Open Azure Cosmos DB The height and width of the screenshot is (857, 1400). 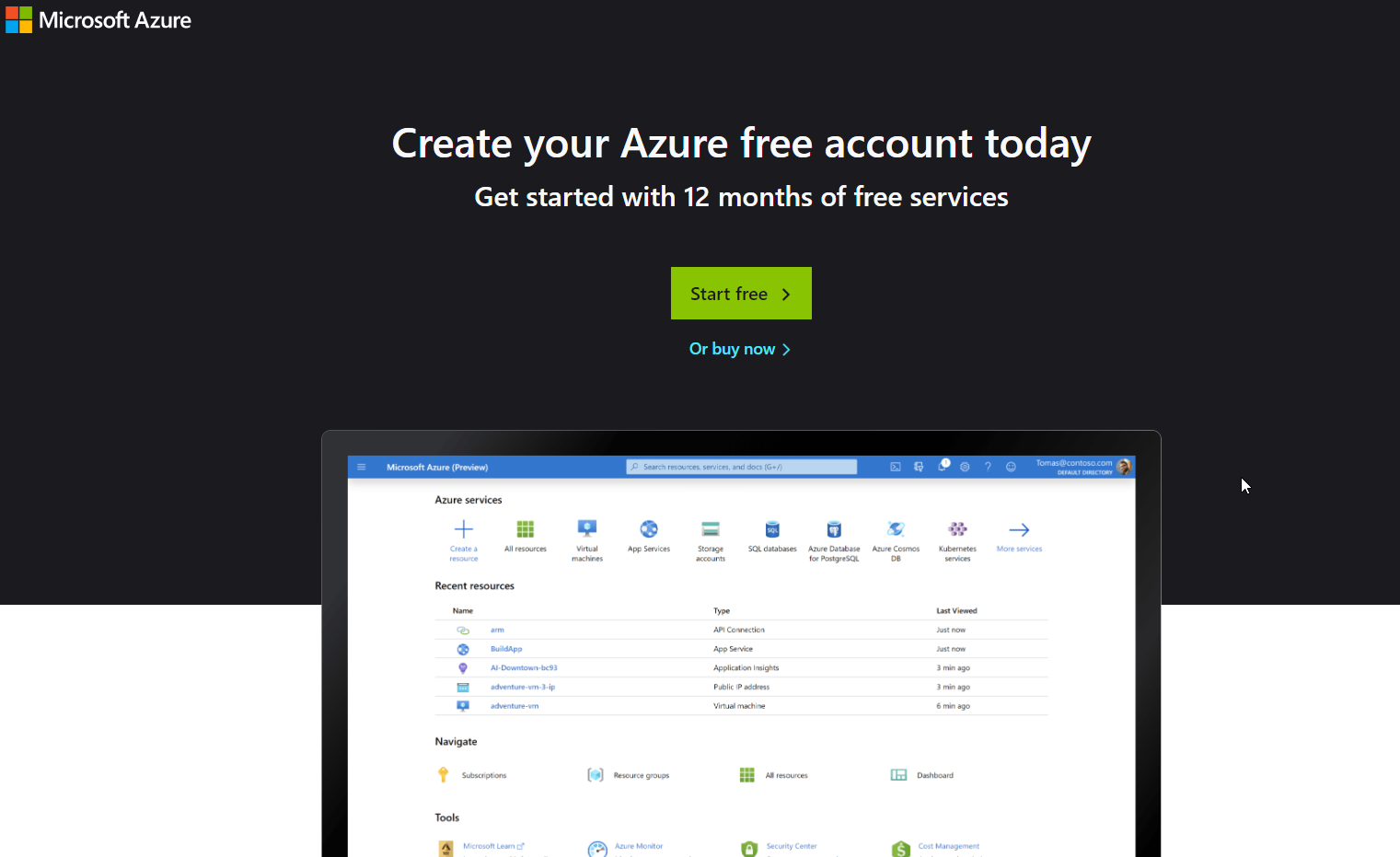(x=895, y=536)
